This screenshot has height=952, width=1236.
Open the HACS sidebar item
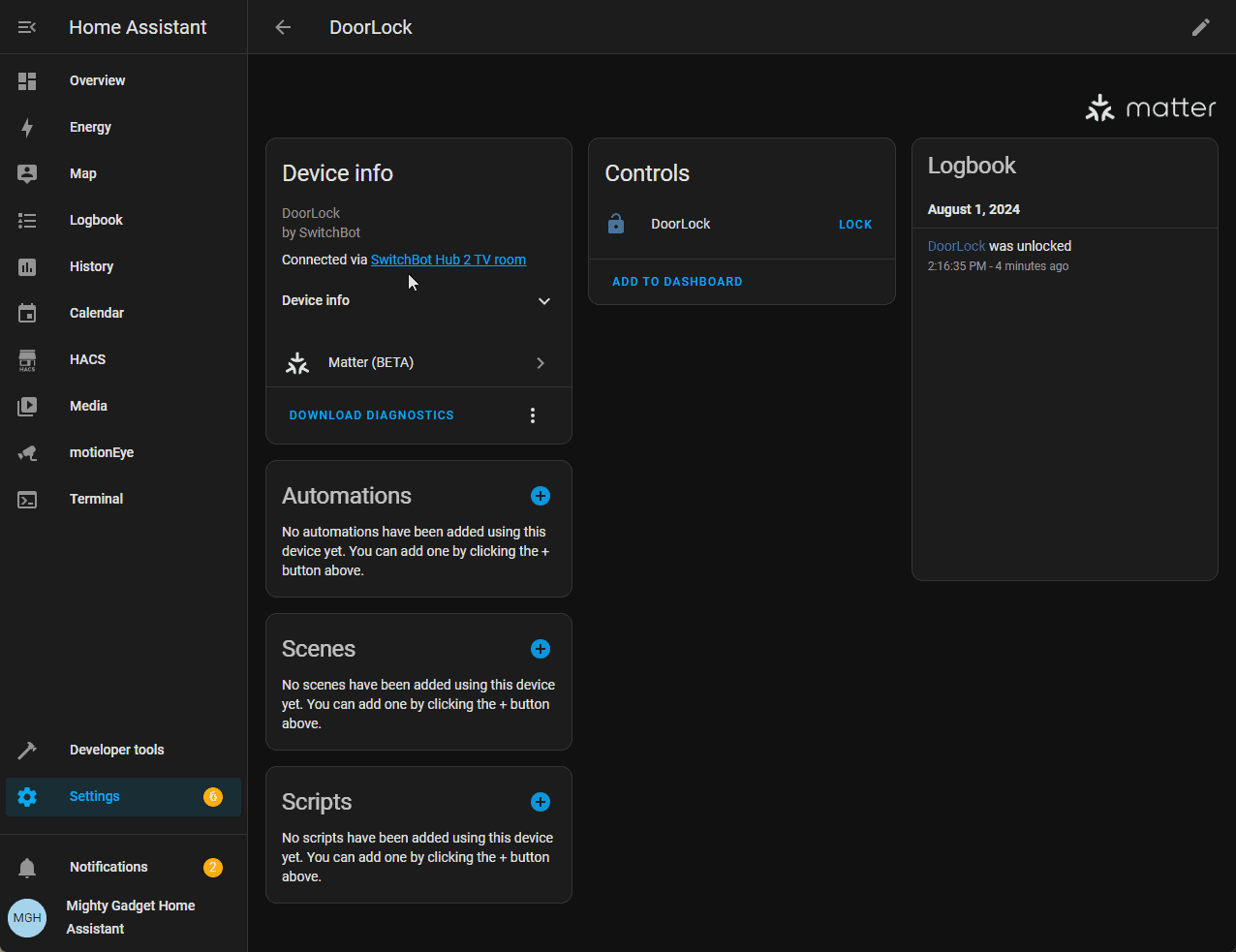(x=87, y=359)
